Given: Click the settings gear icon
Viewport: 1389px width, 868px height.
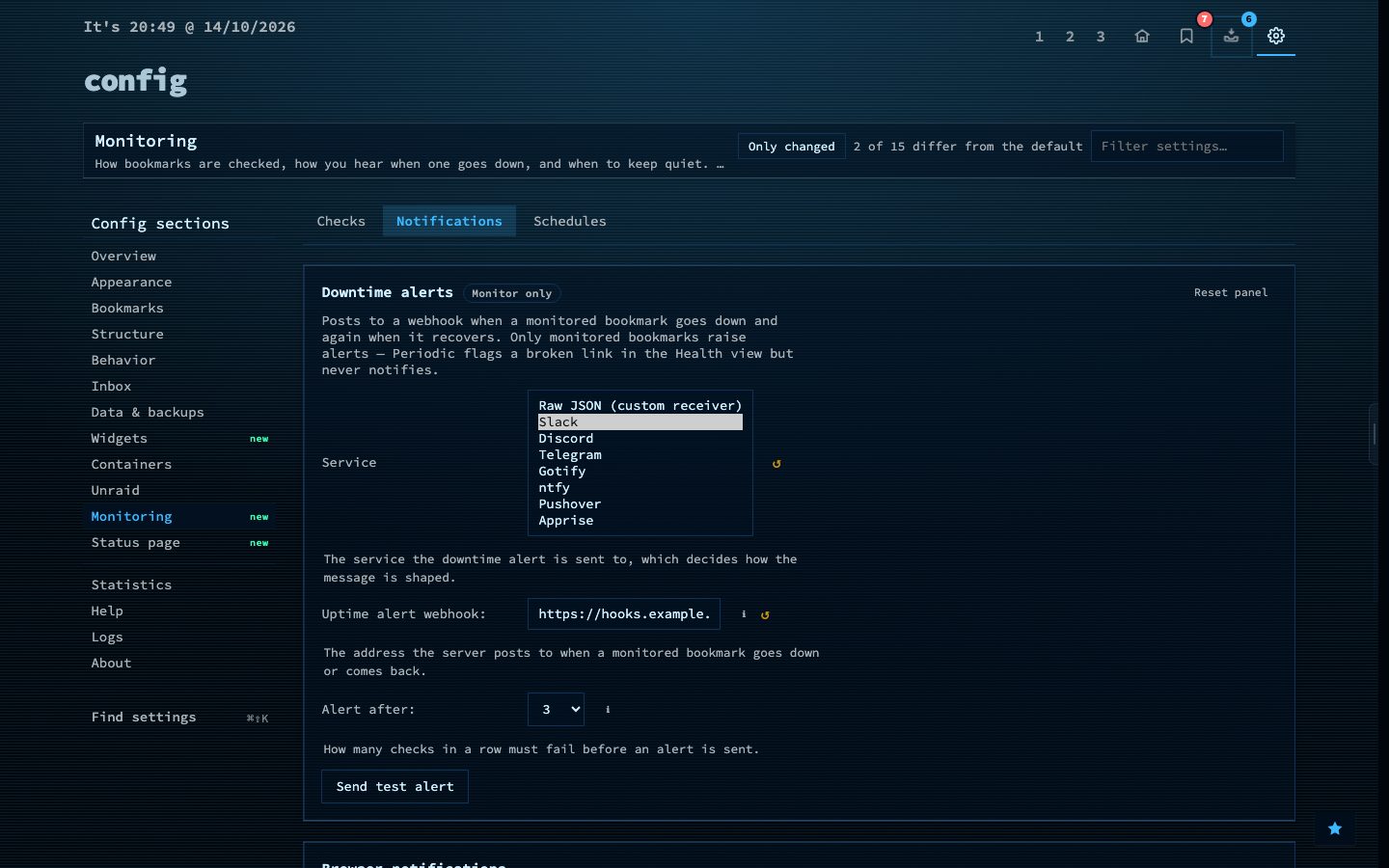Looking at the screenshot, I should click(1276, 36).
